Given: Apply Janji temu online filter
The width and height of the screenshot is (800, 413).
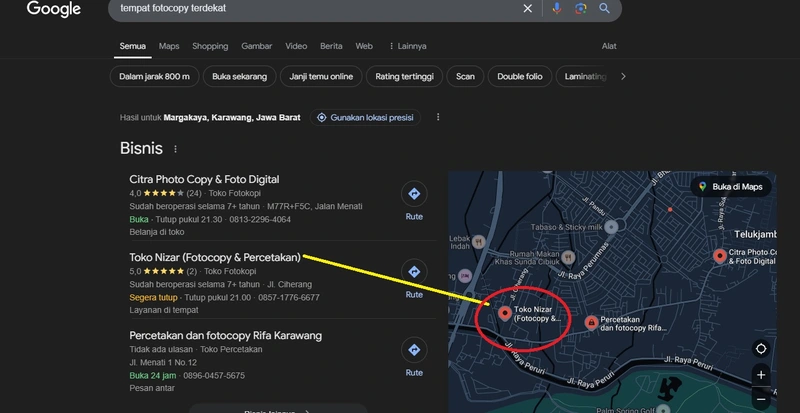Looking at the screenshot, I should [x=321, y=77].
